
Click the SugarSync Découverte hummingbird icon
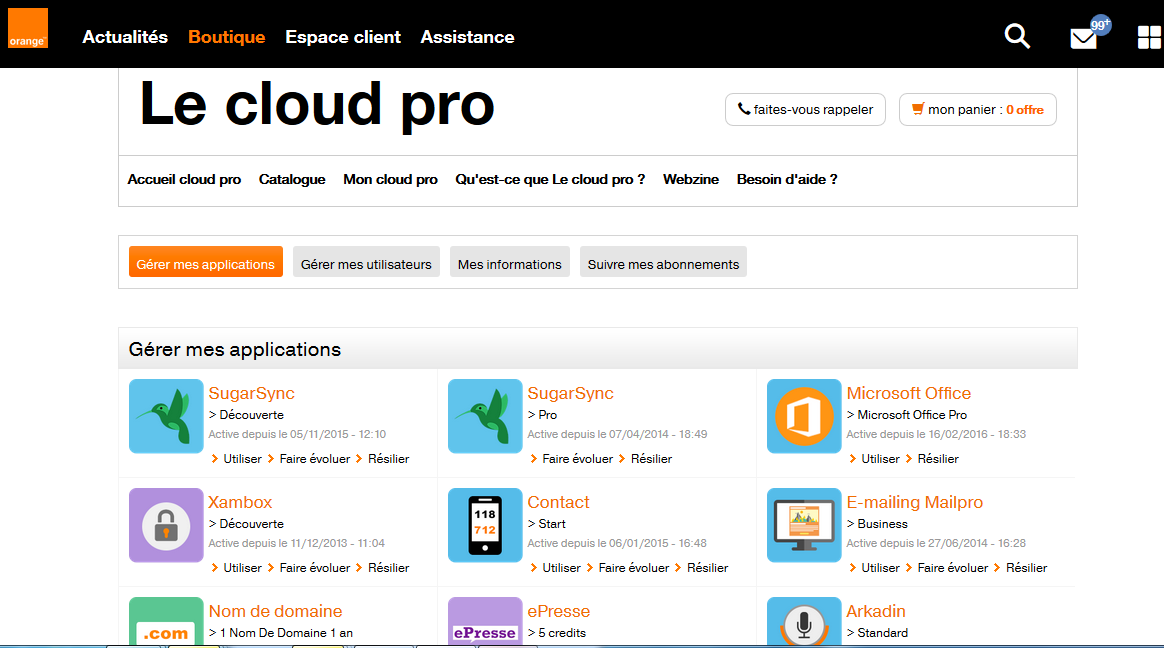point(166,416)
